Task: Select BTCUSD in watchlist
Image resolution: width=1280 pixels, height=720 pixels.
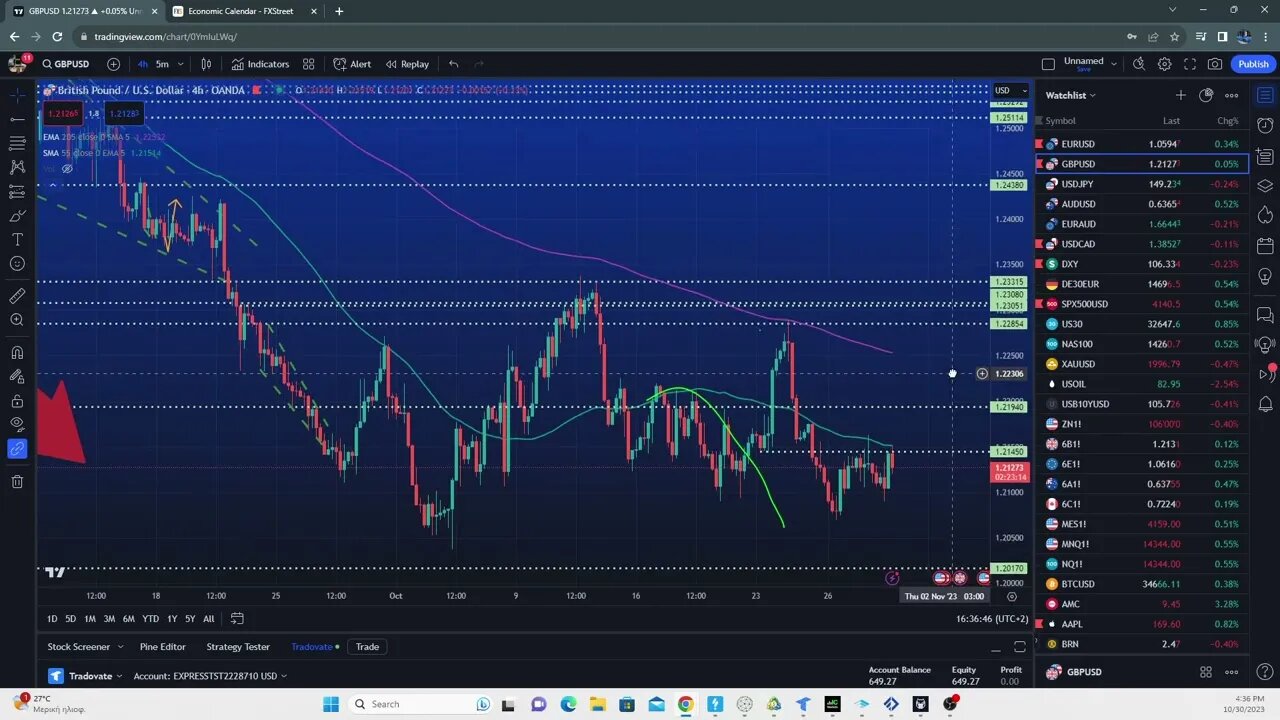Action: tap(1141, 584)
